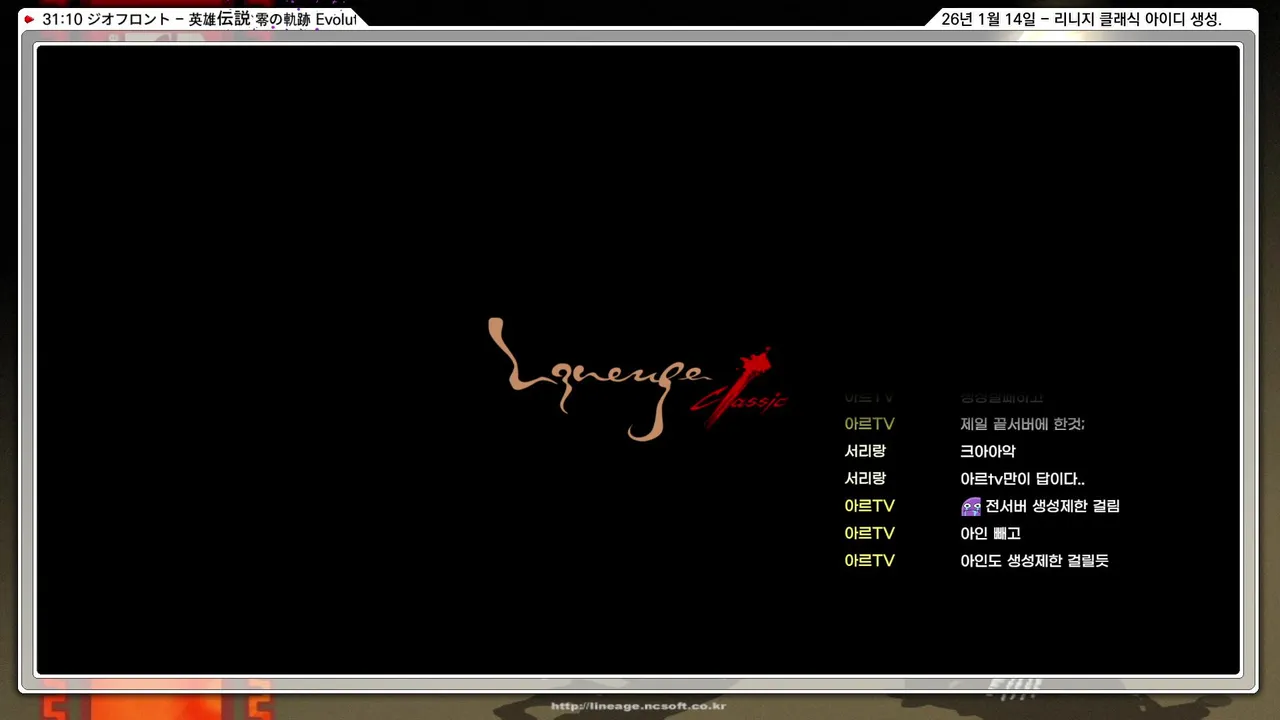This screenshot has width=1280, height=720.
Task: Click the purple emoji in the chat message
Action: (x=970, y=507)
